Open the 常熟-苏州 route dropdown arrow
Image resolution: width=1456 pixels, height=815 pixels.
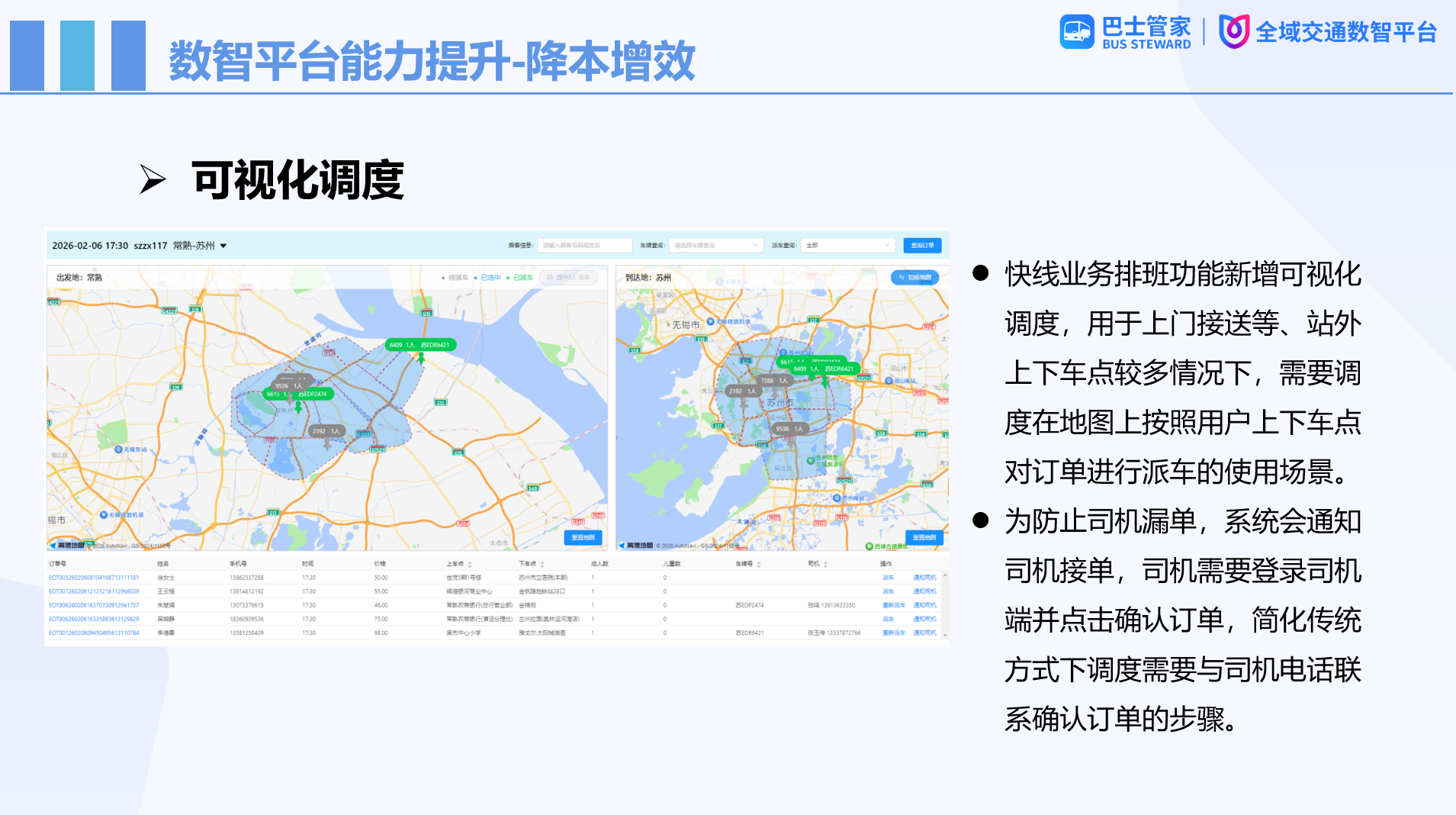point(223,246)
